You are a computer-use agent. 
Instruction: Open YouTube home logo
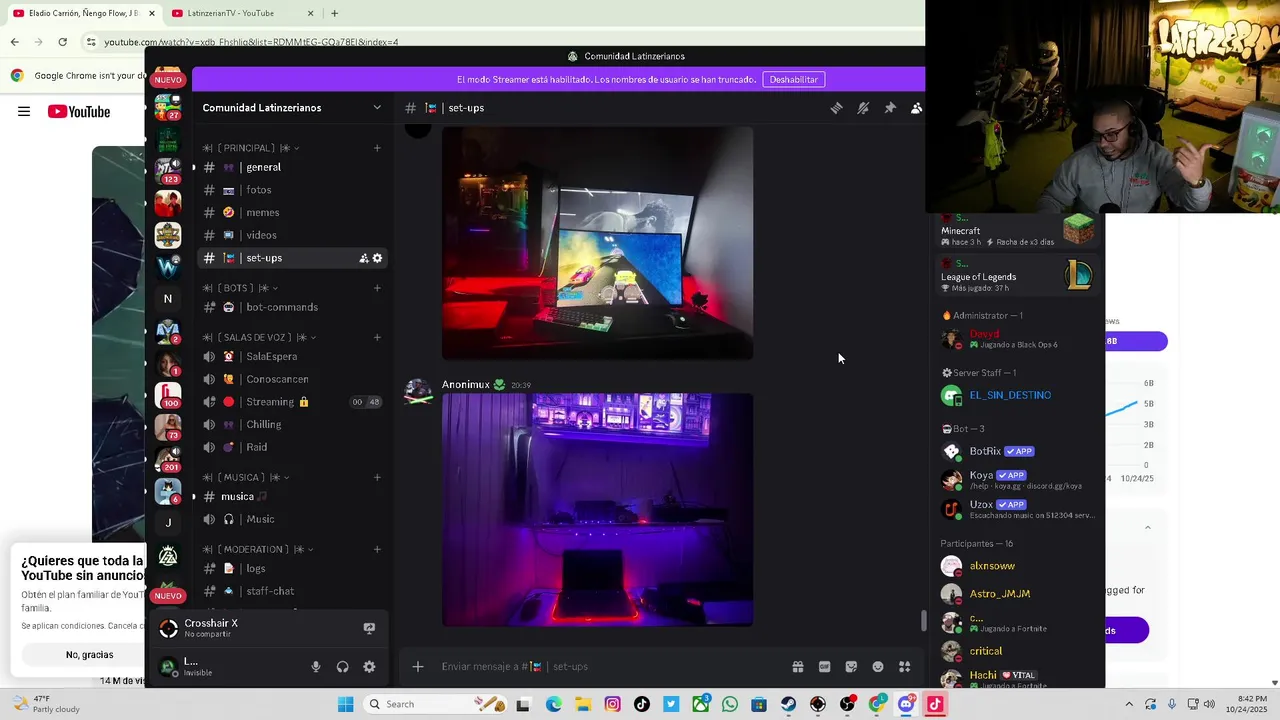(x=78, y=112)
